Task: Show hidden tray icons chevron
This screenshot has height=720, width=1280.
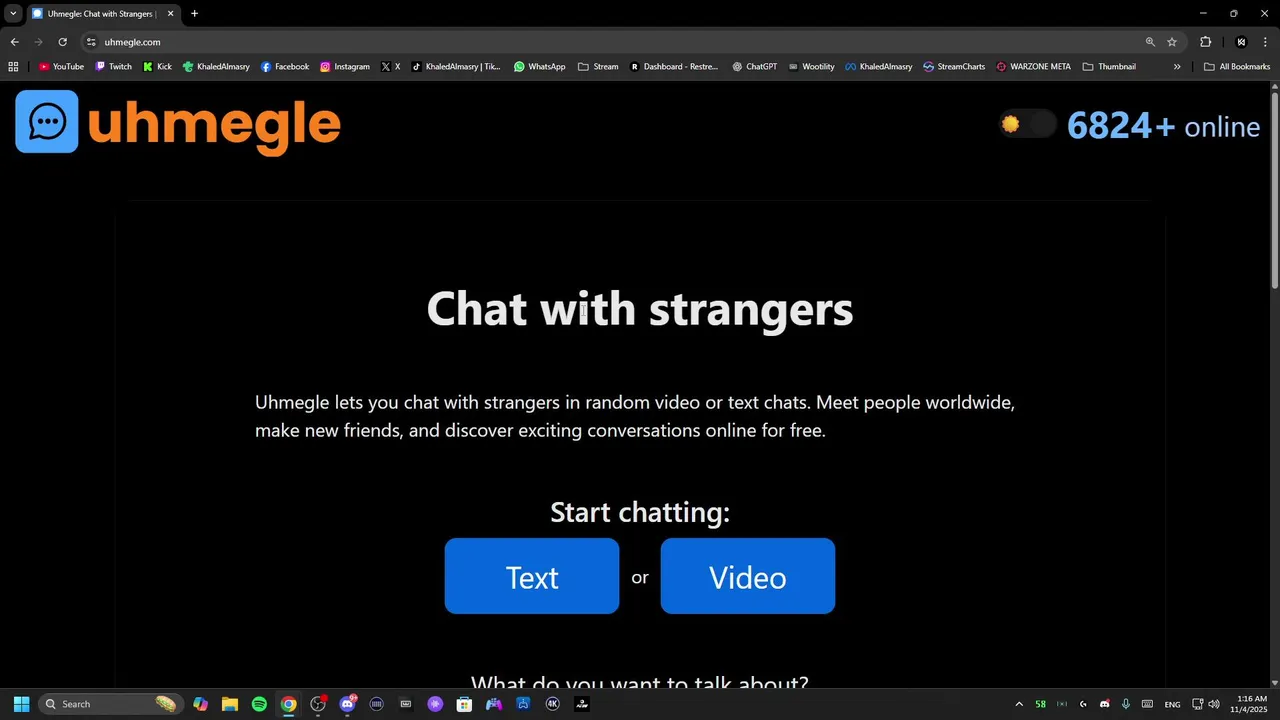Action: 1019,704
